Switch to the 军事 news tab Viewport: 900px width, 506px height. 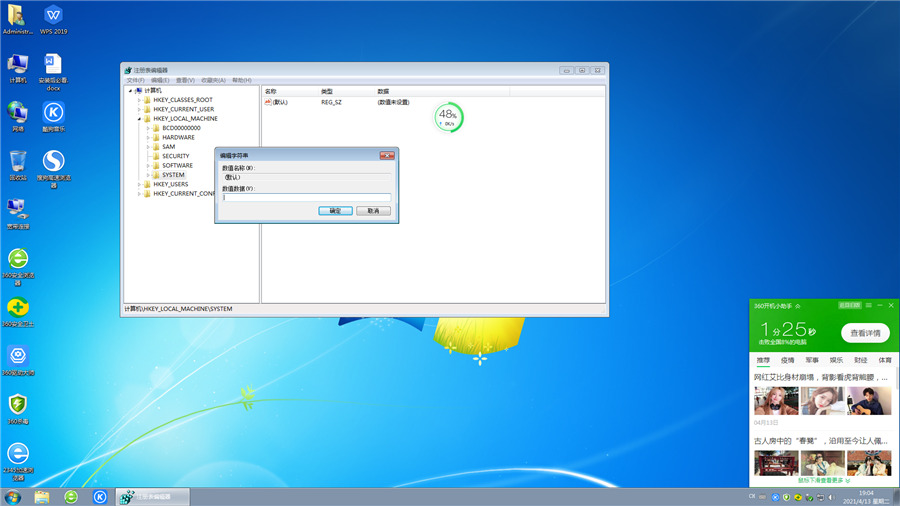pos(812,360)
